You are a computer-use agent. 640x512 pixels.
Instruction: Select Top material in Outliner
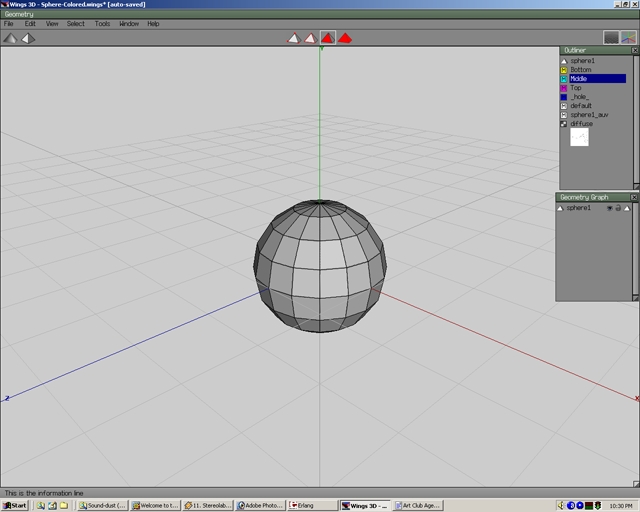click(576, 88)
